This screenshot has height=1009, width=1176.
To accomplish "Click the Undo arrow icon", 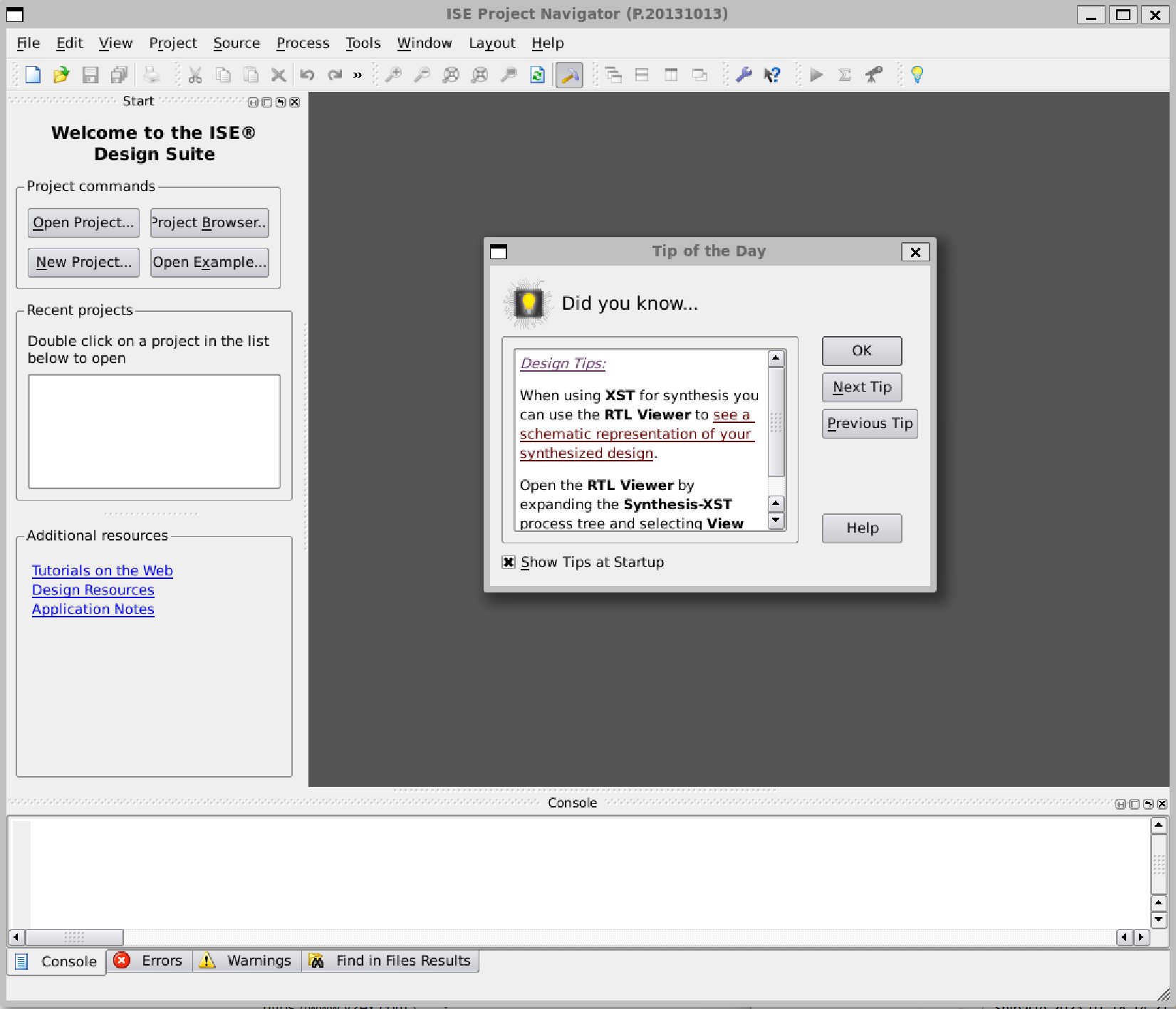I will tap(307, 75).
